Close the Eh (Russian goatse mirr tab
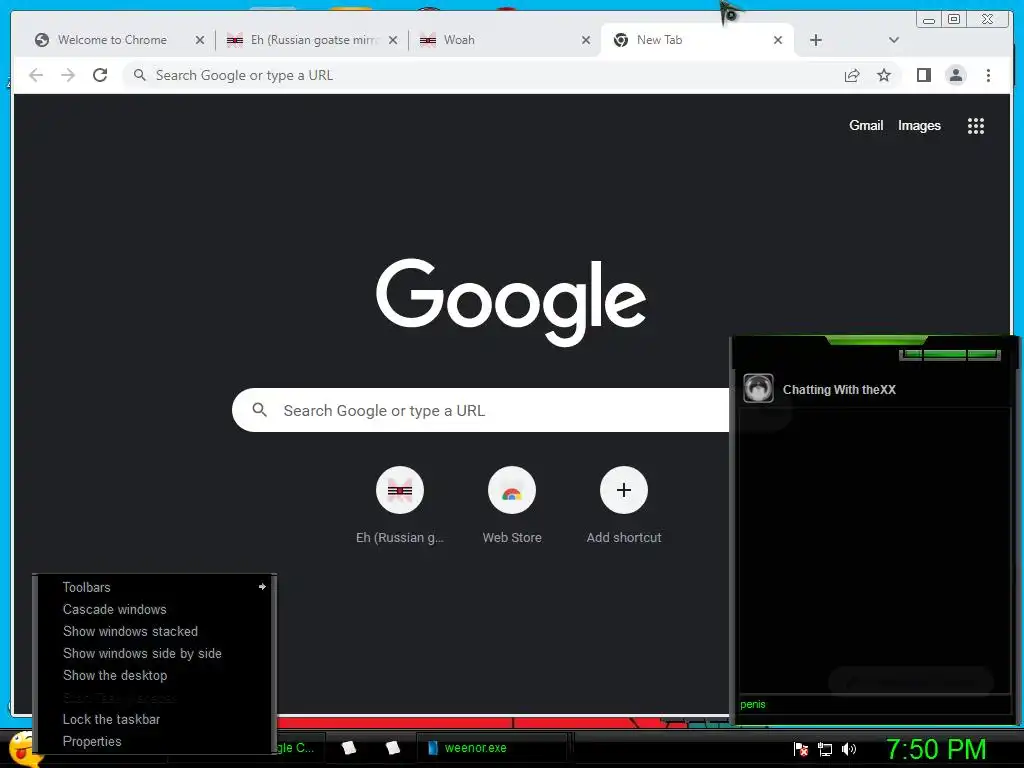The height and width of the screenshot is (768, 1024). tap(392, 40)
